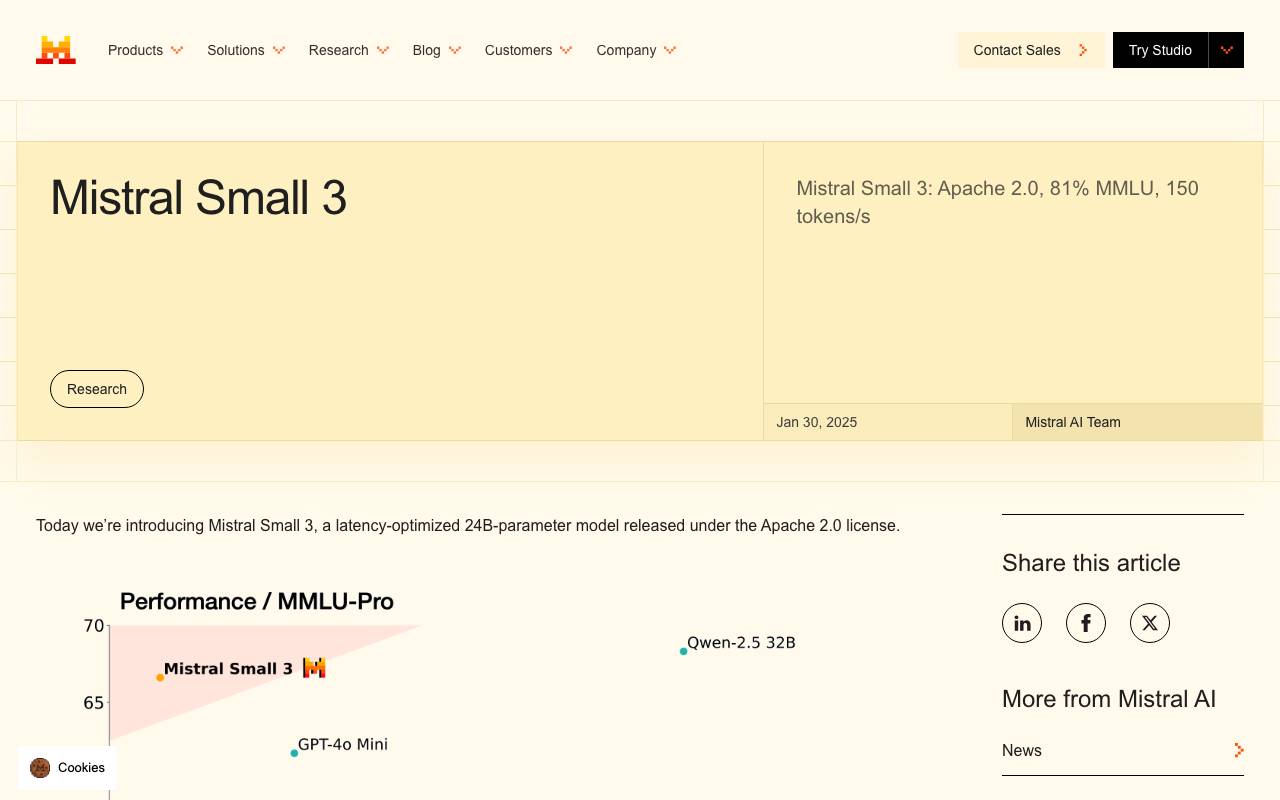Click the arrow next to News

coord(1239,750)
